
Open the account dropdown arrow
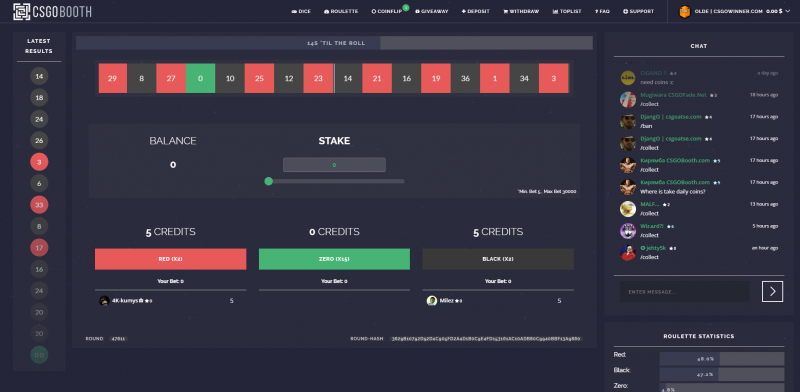point(788,11)
